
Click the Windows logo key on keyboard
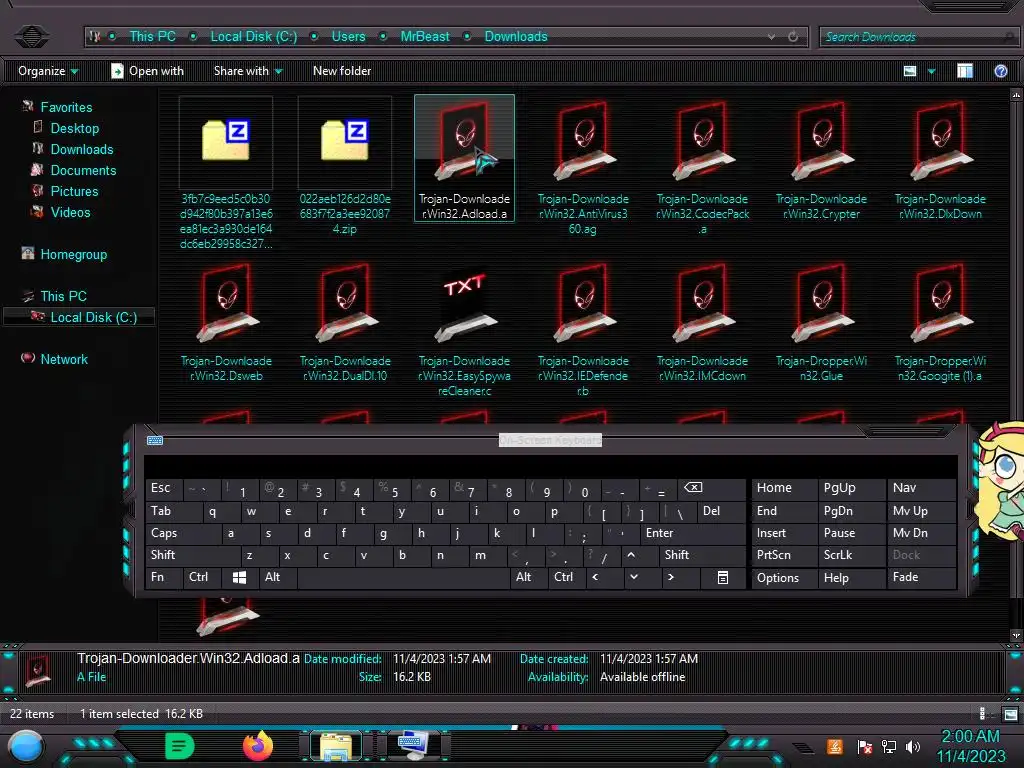pos(240,577)
